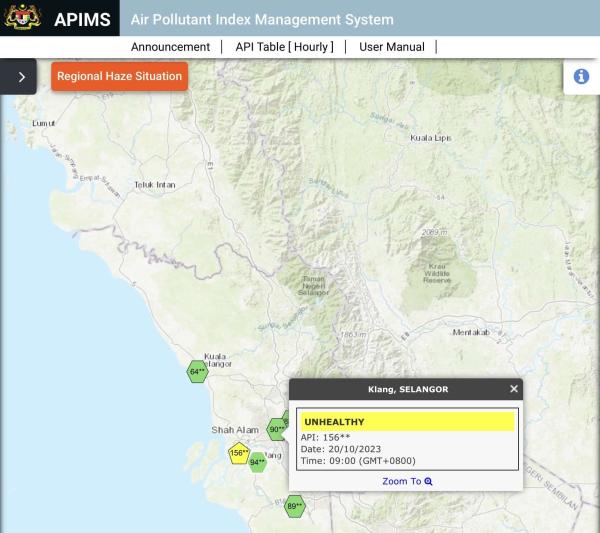The width and height of the screenshot is (600, 533).
Task: Click the green 89 API station marker
Action: [294, 507]
